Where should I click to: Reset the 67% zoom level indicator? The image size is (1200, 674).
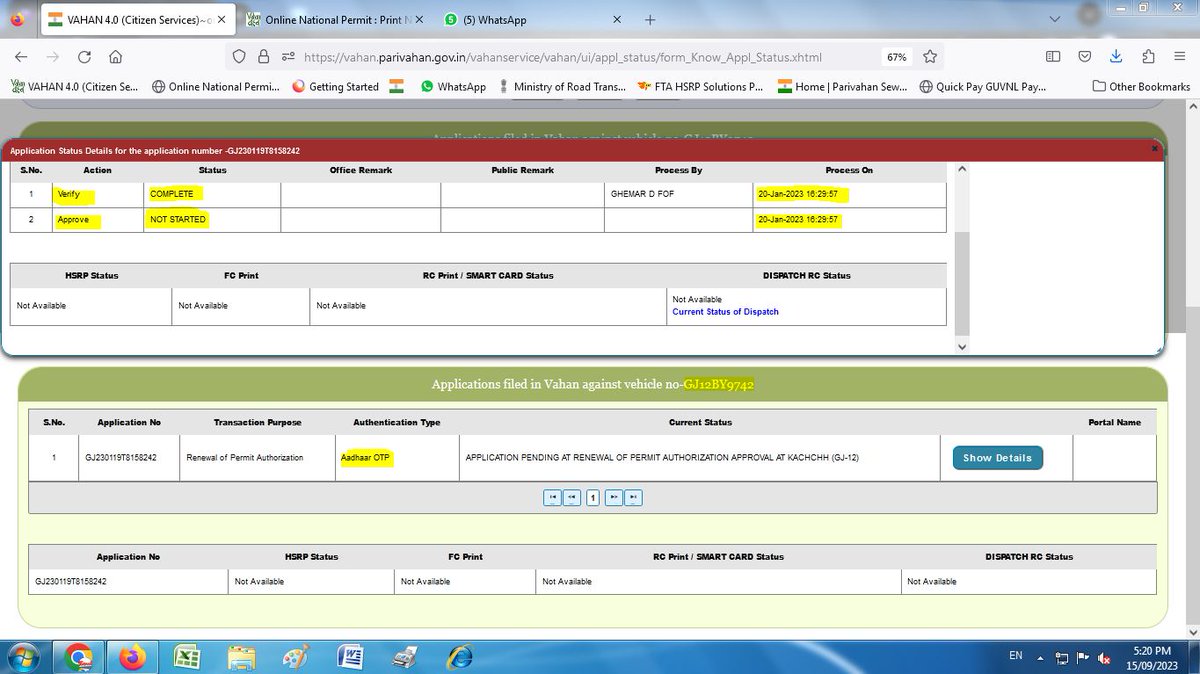coord(896,57)
